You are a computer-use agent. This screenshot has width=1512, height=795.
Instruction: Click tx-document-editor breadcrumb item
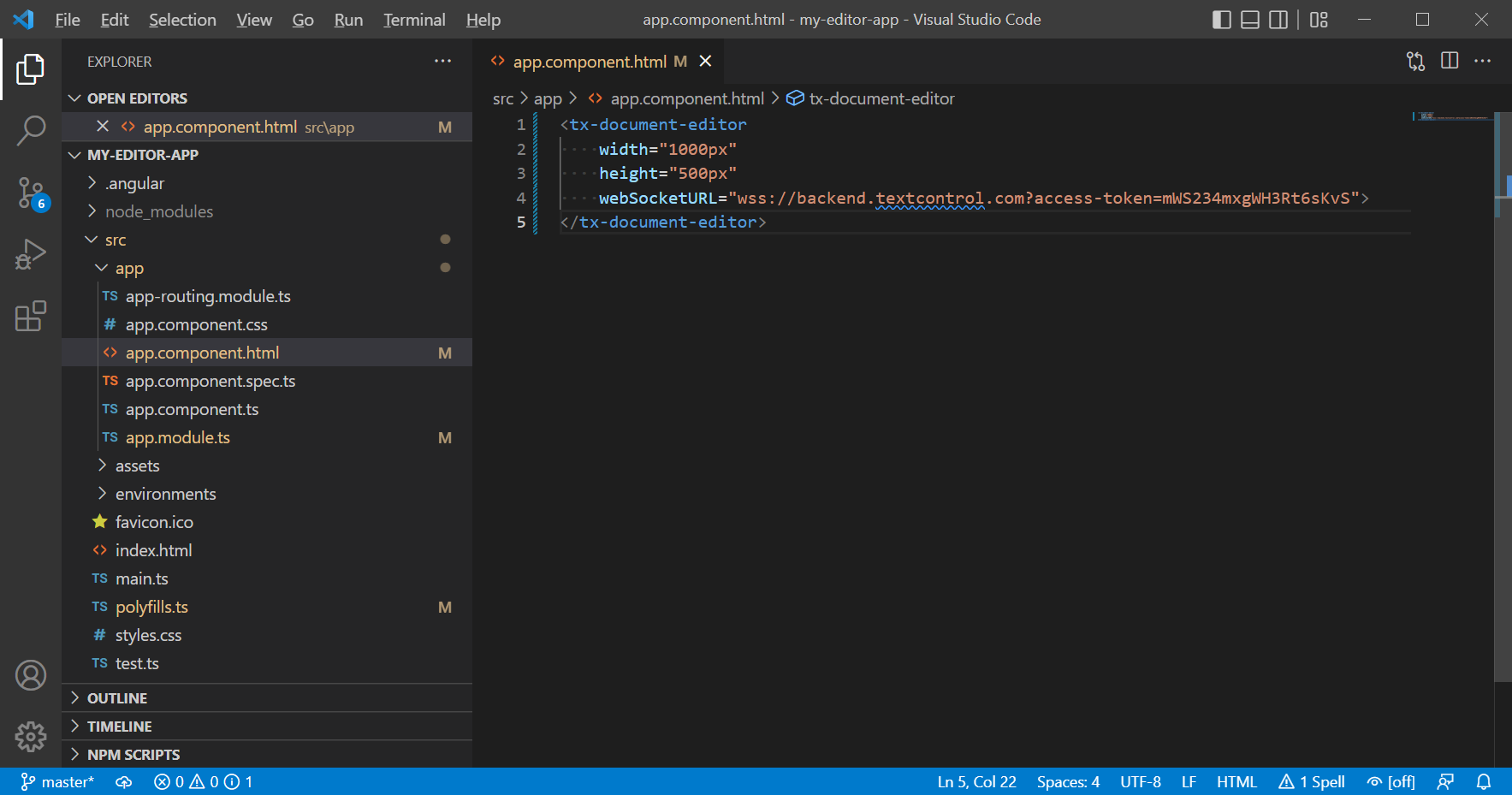coord(871,98)
